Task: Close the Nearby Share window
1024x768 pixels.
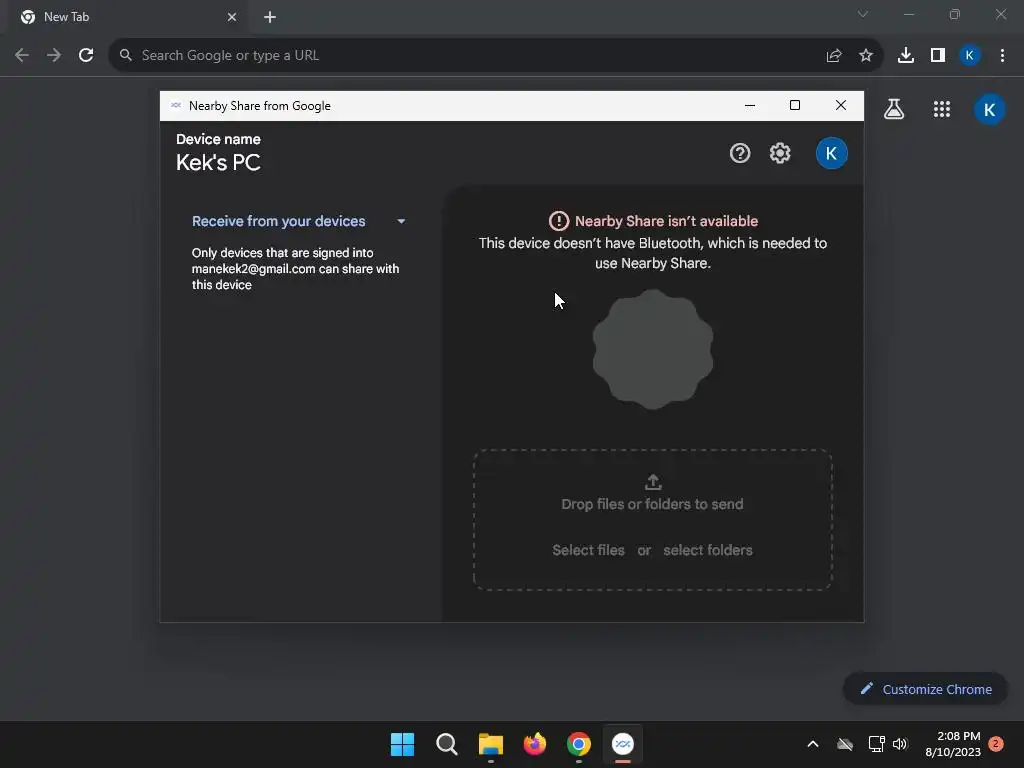Action: (840, 106)
